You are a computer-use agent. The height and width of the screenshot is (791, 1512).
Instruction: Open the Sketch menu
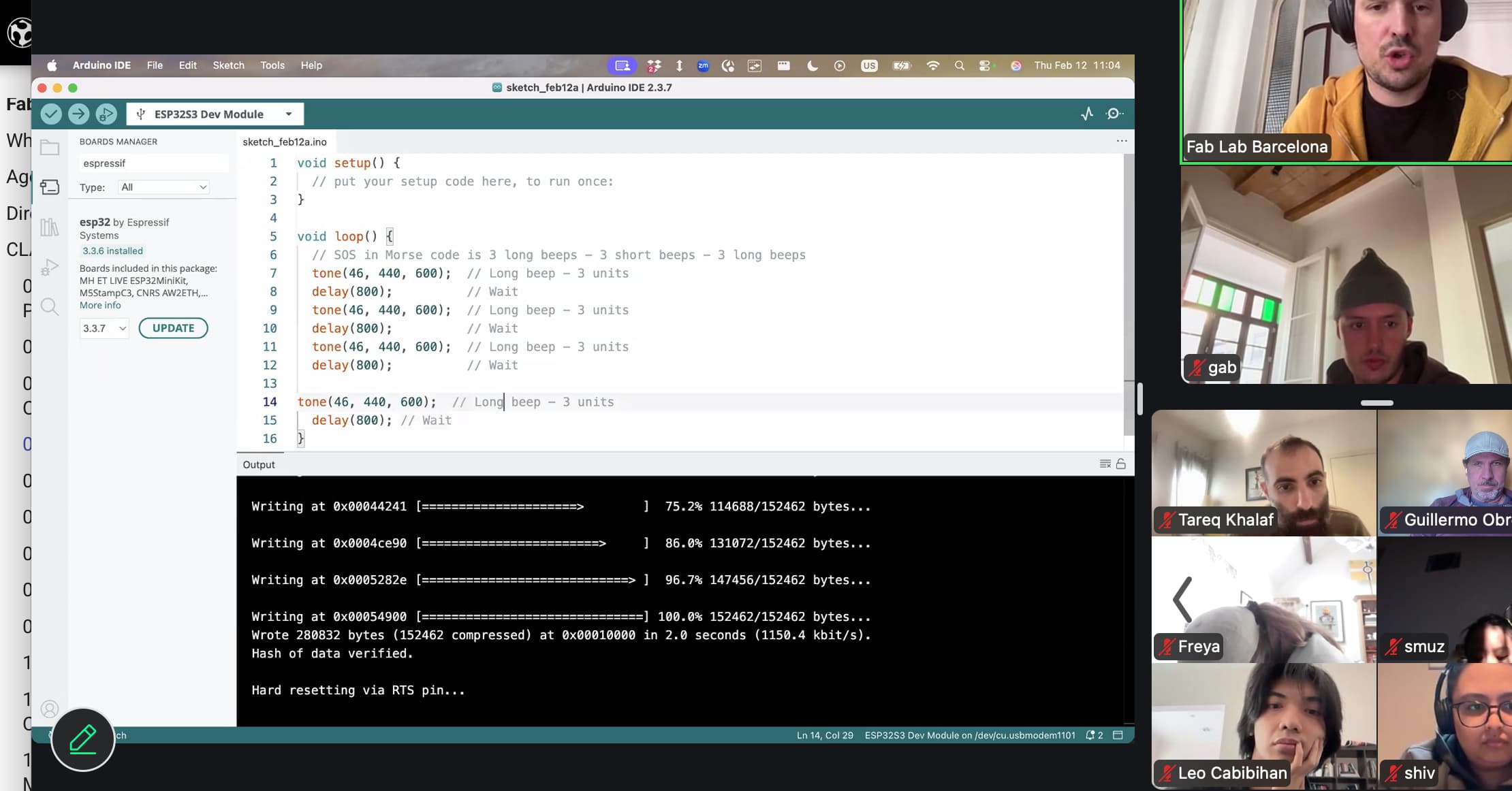228,65
